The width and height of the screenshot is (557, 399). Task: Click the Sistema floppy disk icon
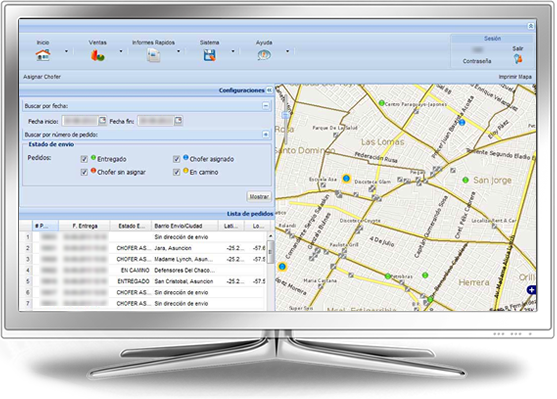pos(210,55)
